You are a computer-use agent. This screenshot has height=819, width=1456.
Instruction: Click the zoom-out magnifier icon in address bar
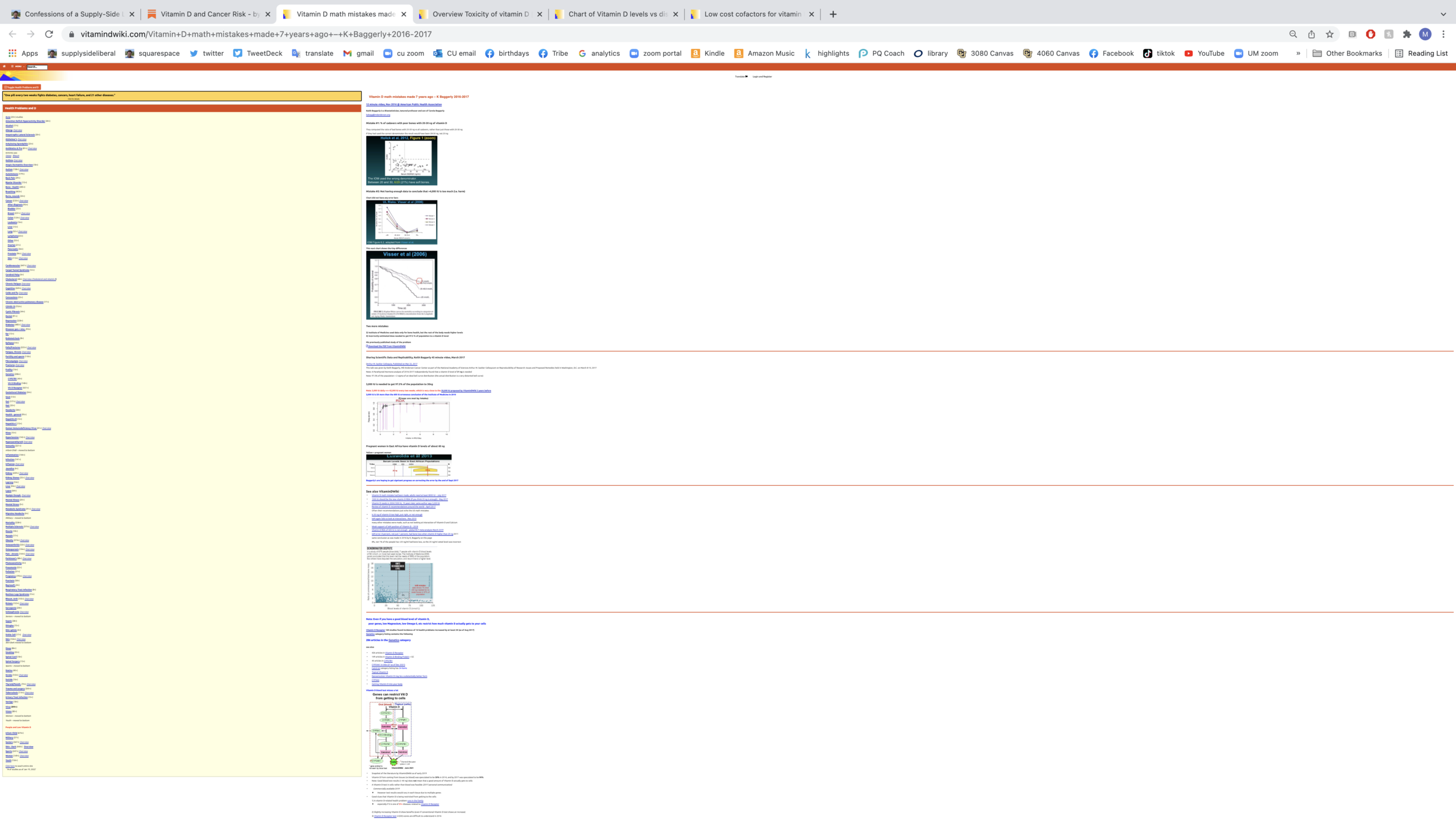pos(1293,34)
